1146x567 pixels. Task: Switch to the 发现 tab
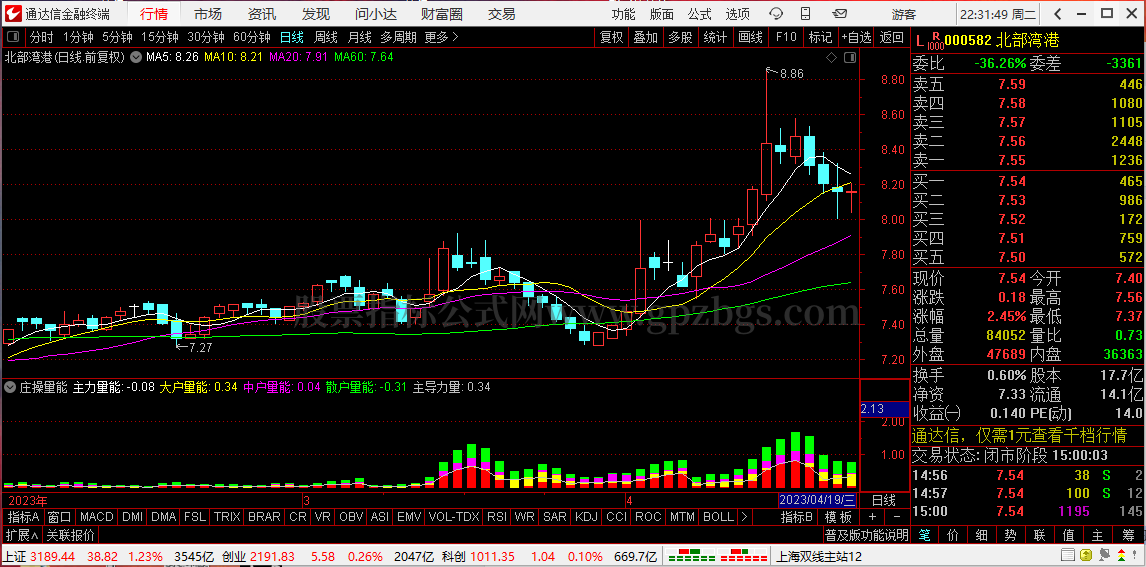coord(316,14)
